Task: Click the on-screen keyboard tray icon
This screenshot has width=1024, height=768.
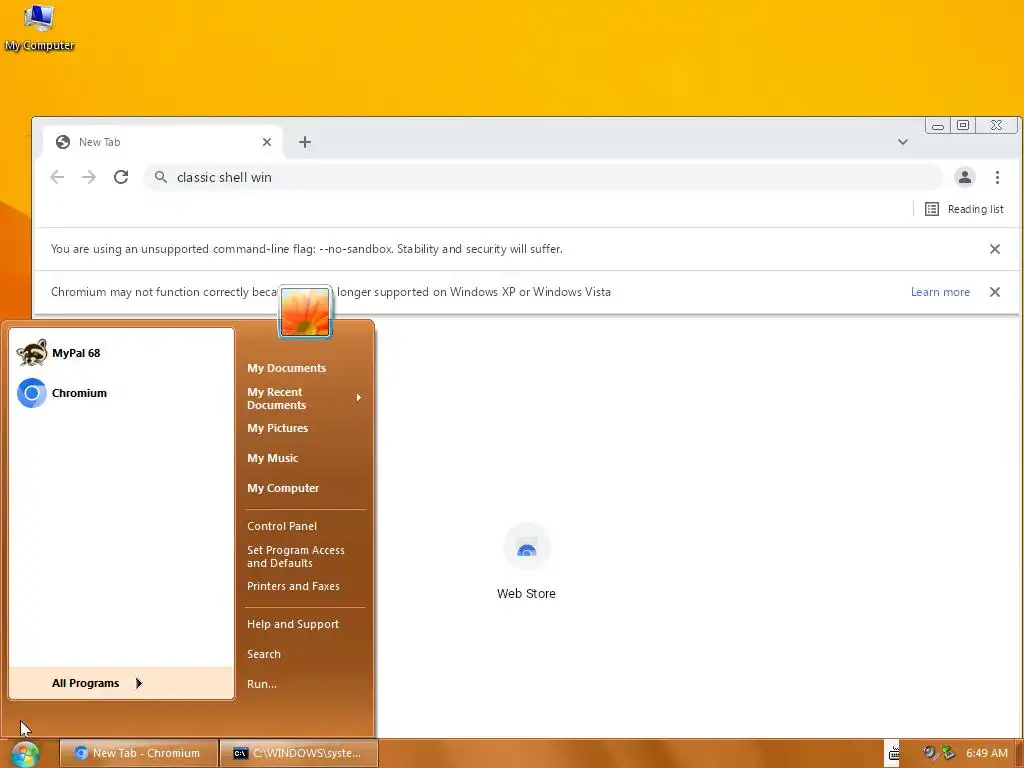Action: pyautogui.click(x=893, y=754)
